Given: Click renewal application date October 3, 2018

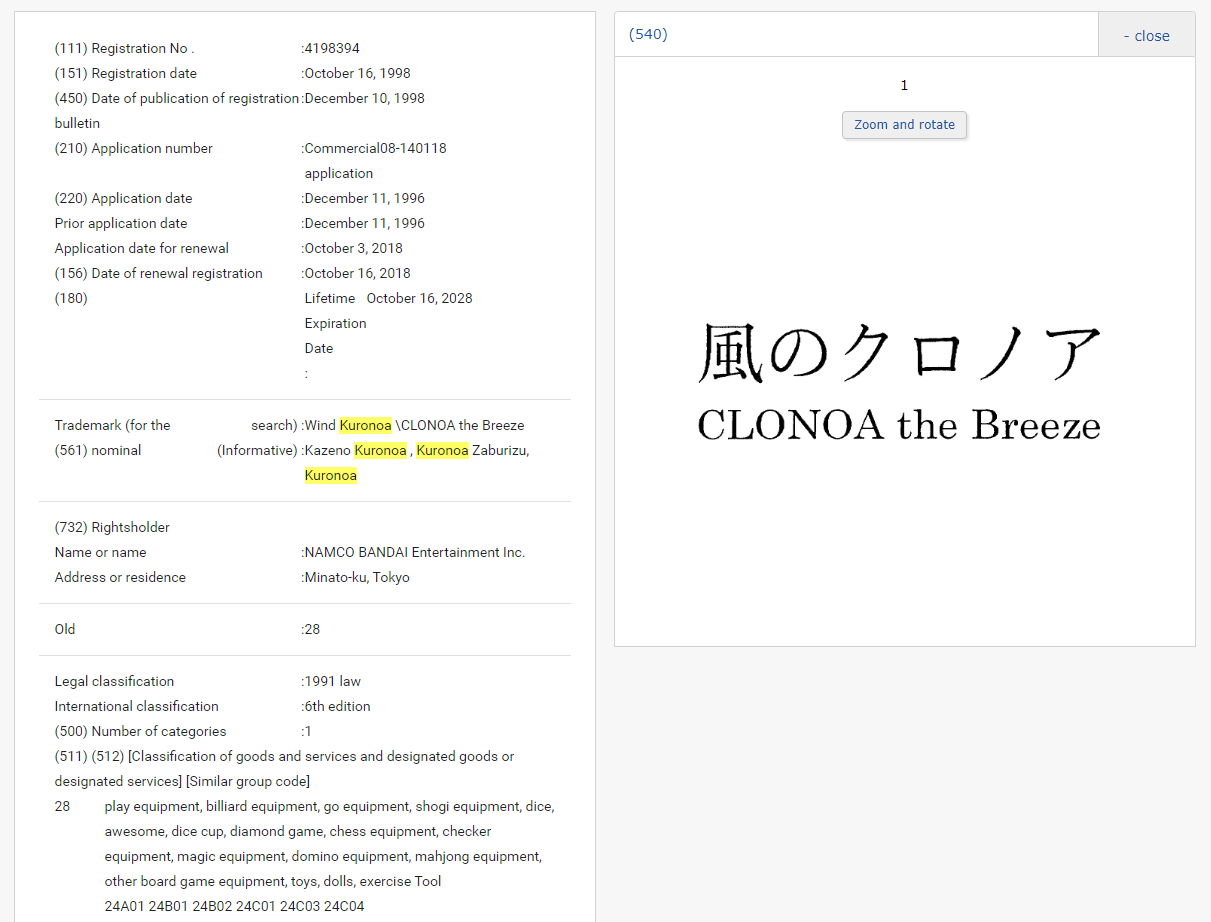Looking at the screenshot, I should pyautogui.click(x=354, y=248).
